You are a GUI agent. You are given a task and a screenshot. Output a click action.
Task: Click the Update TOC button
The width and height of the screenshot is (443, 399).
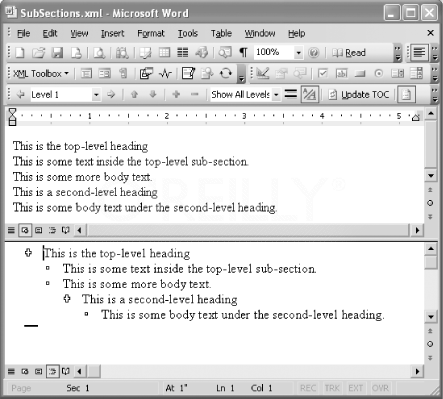coord(359,95)
